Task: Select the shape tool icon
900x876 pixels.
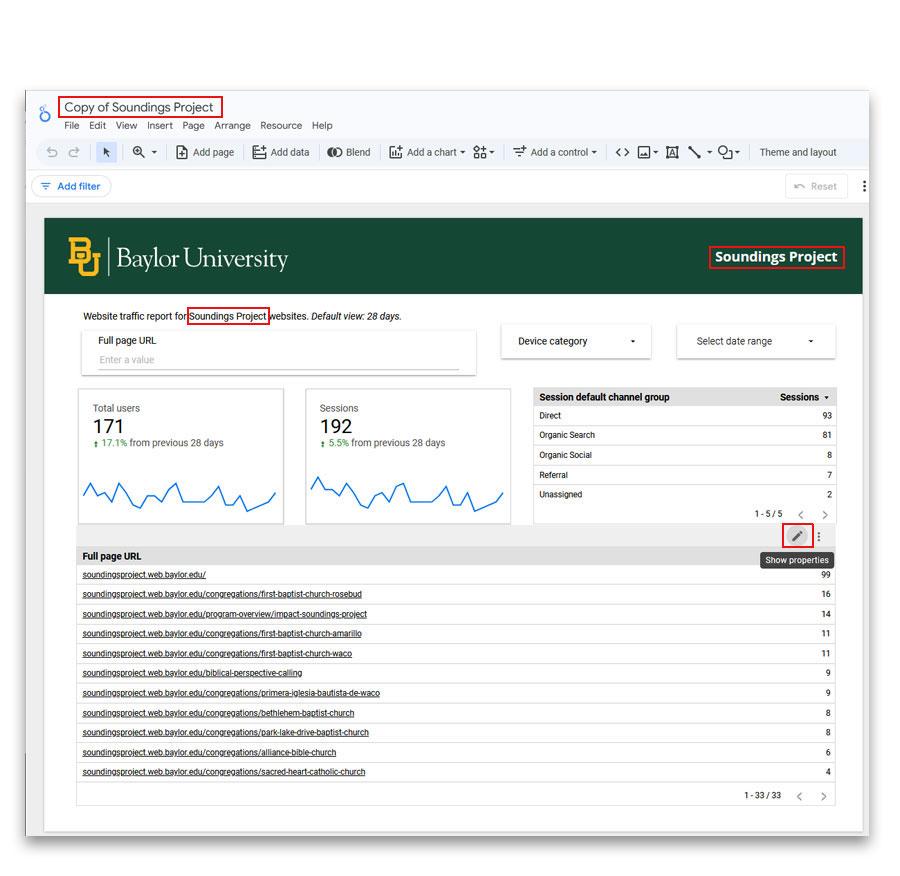Action: click(726, 152)
